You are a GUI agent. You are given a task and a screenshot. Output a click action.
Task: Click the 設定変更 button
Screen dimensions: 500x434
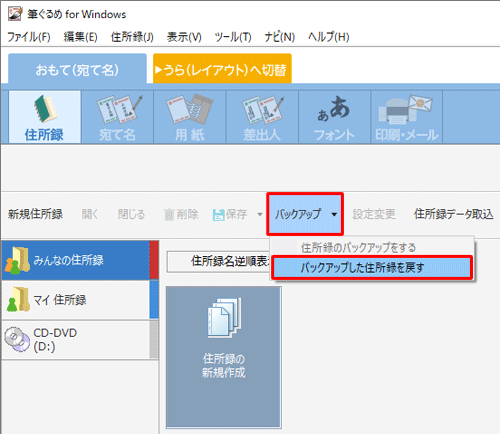374,214
